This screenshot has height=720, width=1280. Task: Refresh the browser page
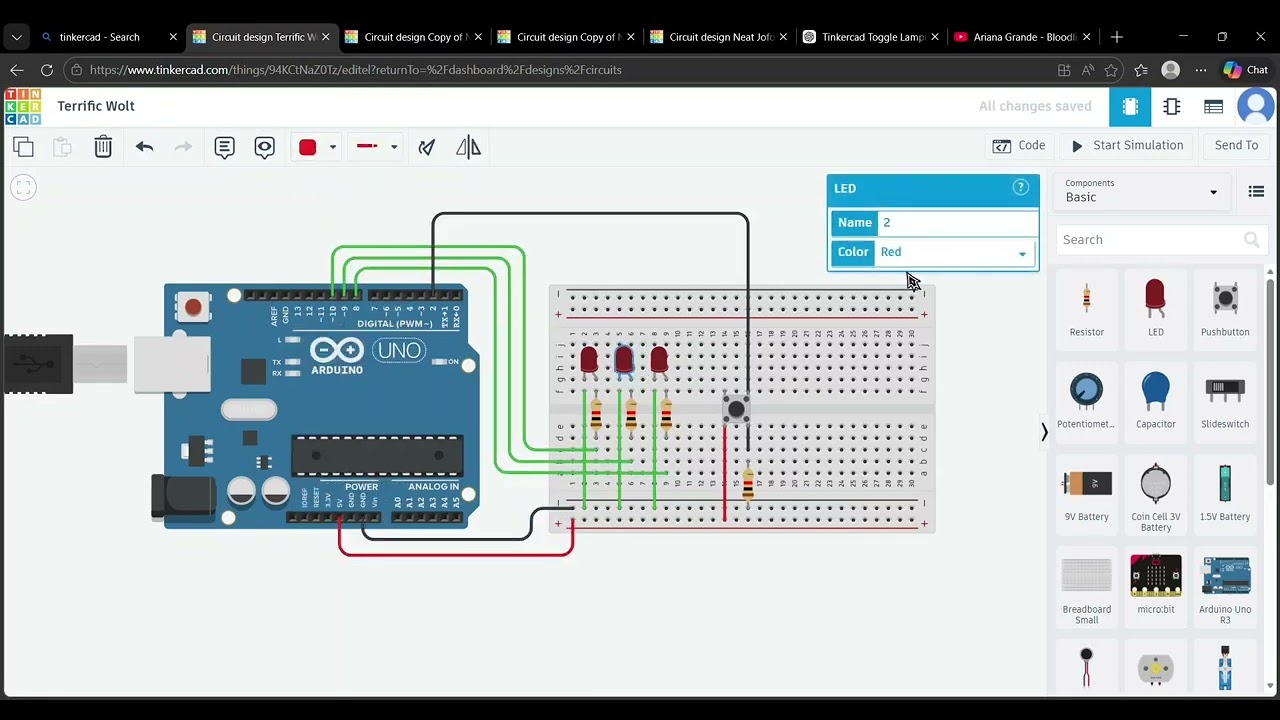(47, 70)
